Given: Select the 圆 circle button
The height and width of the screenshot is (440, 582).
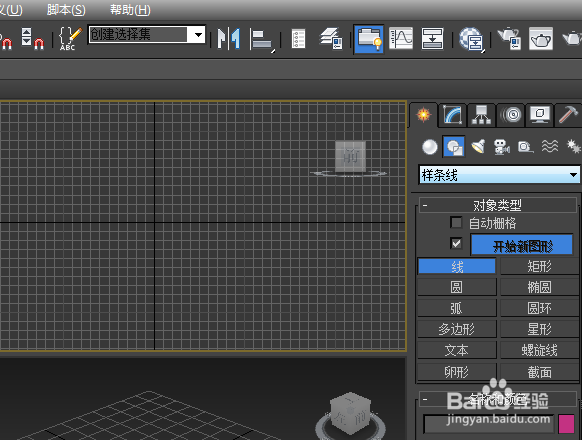Looking at the screenshot, I should coord(457,287).
